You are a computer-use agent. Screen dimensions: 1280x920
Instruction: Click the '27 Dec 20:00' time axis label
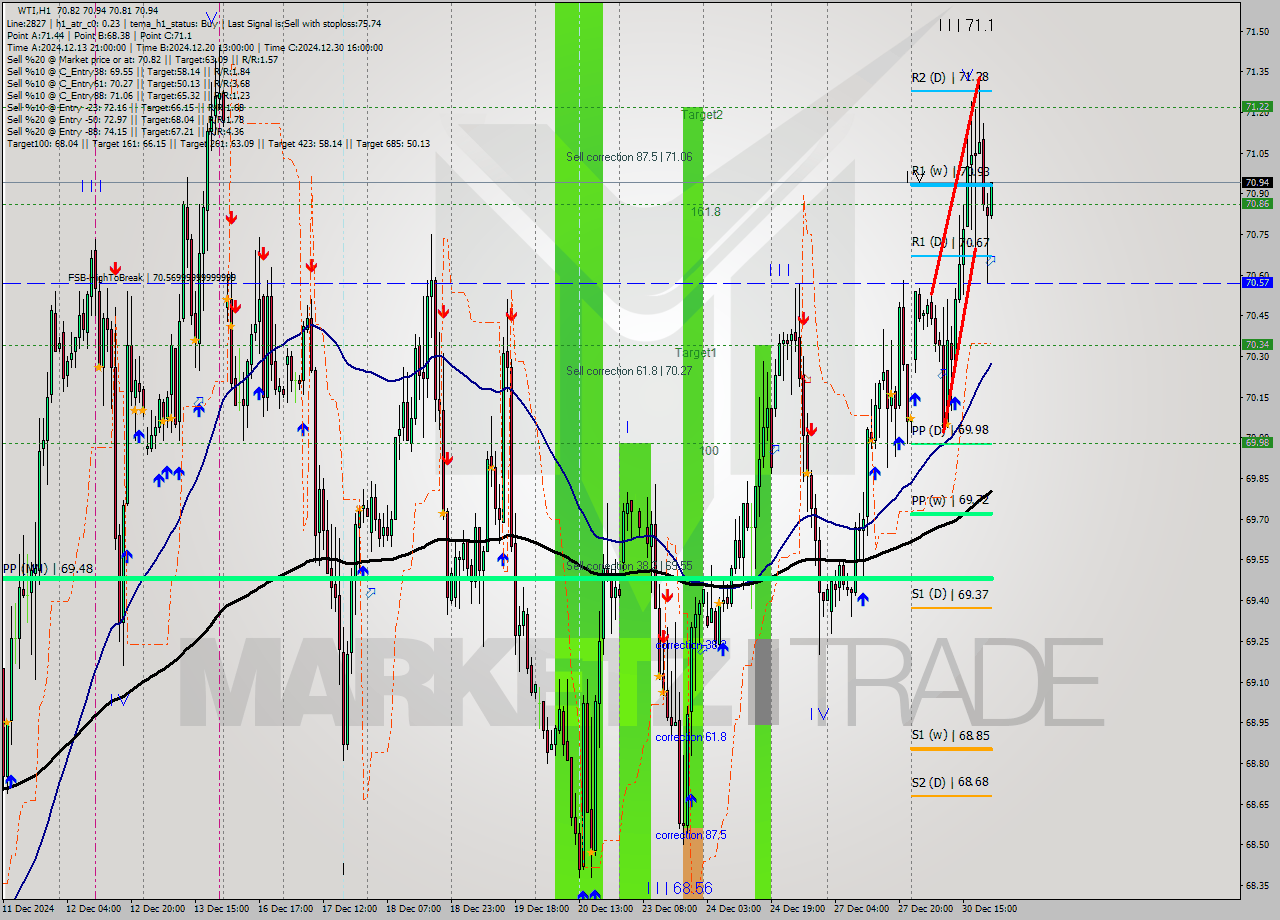pyautogui.click(x=924, y=909)
